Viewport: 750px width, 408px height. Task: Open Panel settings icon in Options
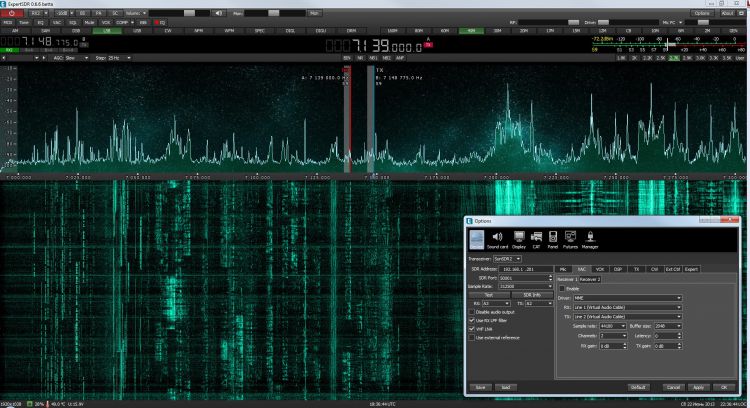[x=552, y=240]
